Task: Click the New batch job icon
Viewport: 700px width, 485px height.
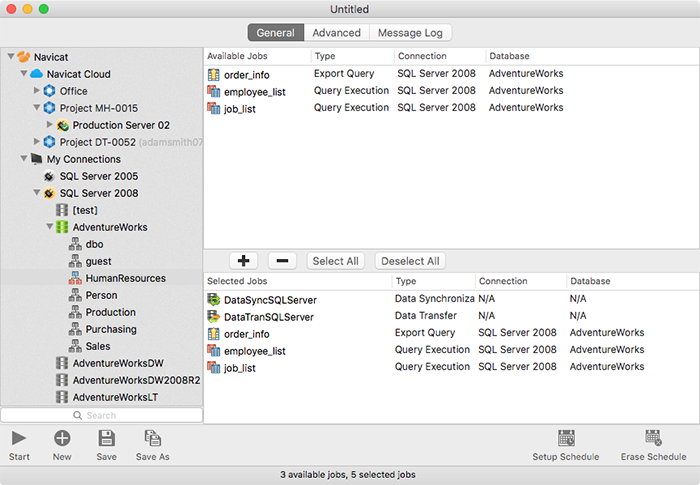Action: [x=62, y=438]
